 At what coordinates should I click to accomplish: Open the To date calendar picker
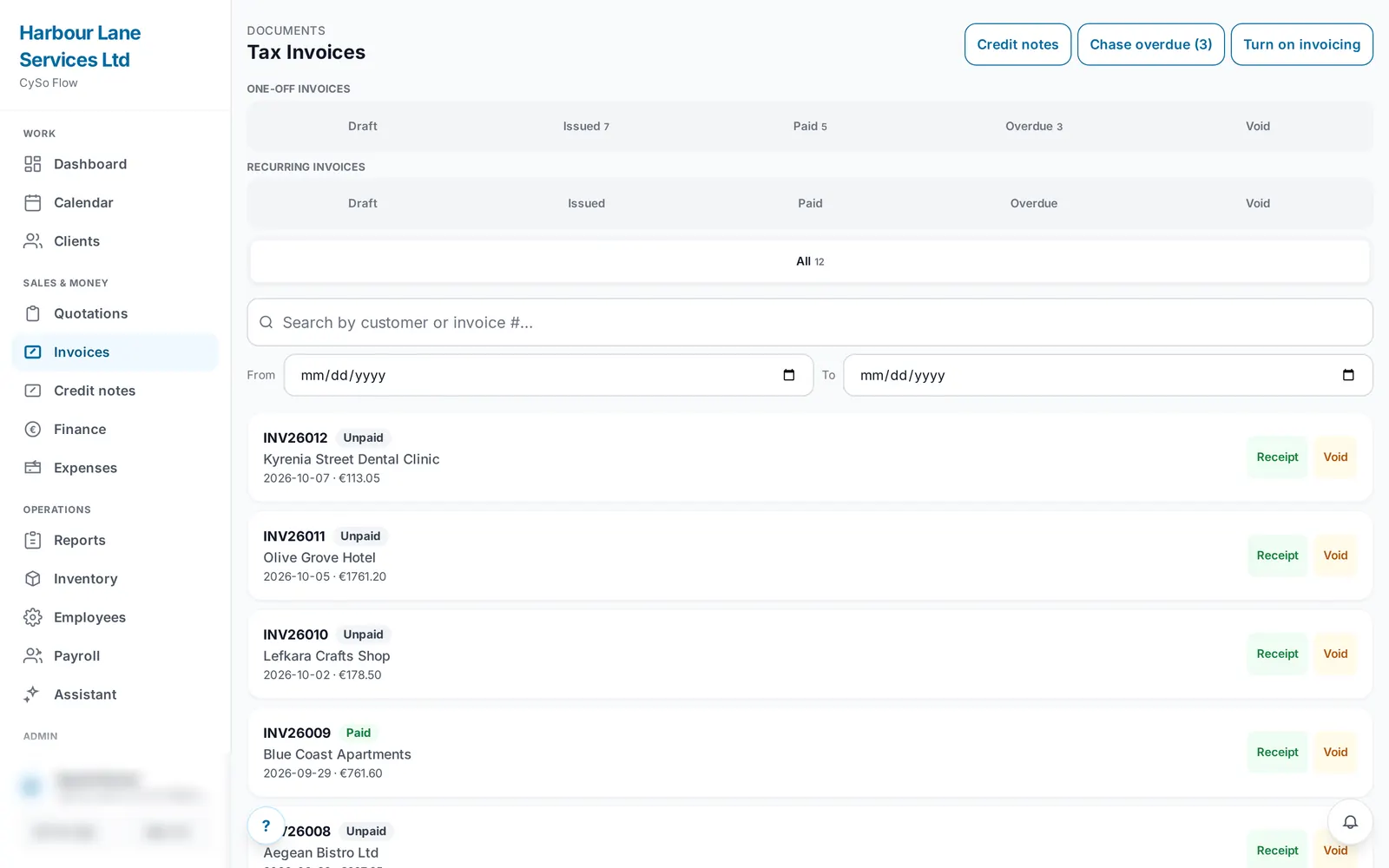coord(1348,375)
